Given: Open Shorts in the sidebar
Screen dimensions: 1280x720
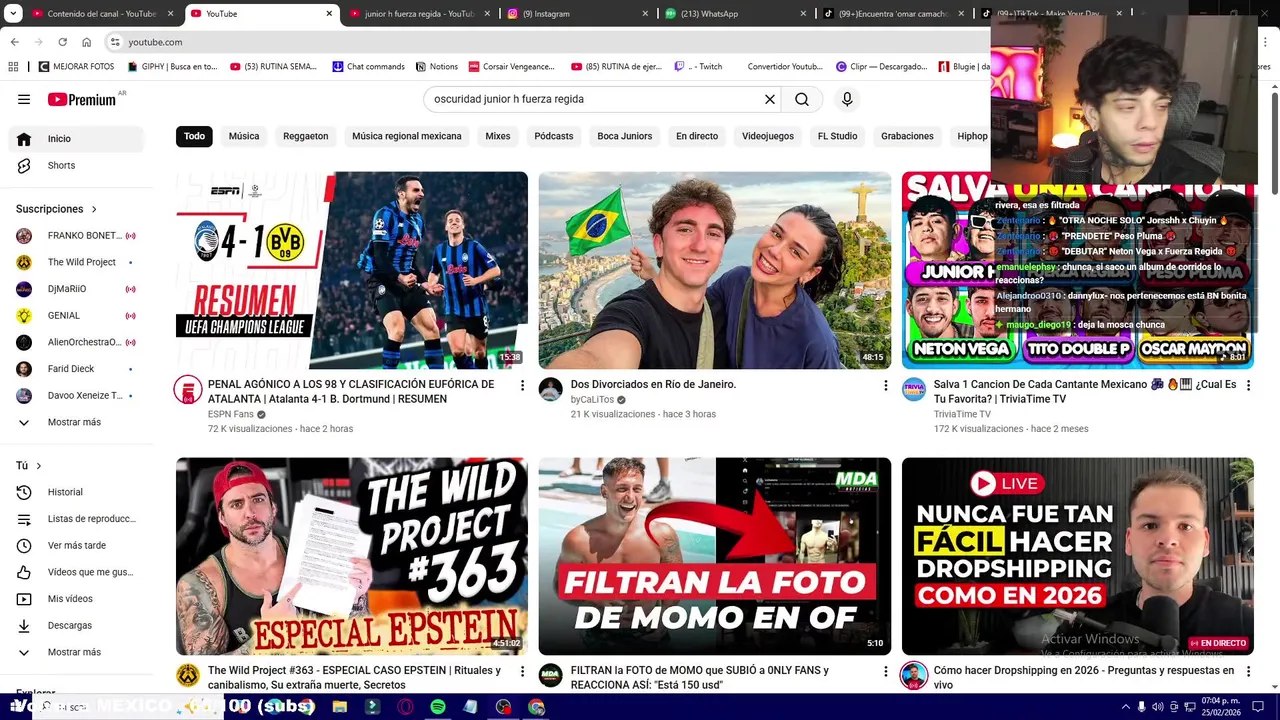Looking at the screenshot, I should [76, 166].
